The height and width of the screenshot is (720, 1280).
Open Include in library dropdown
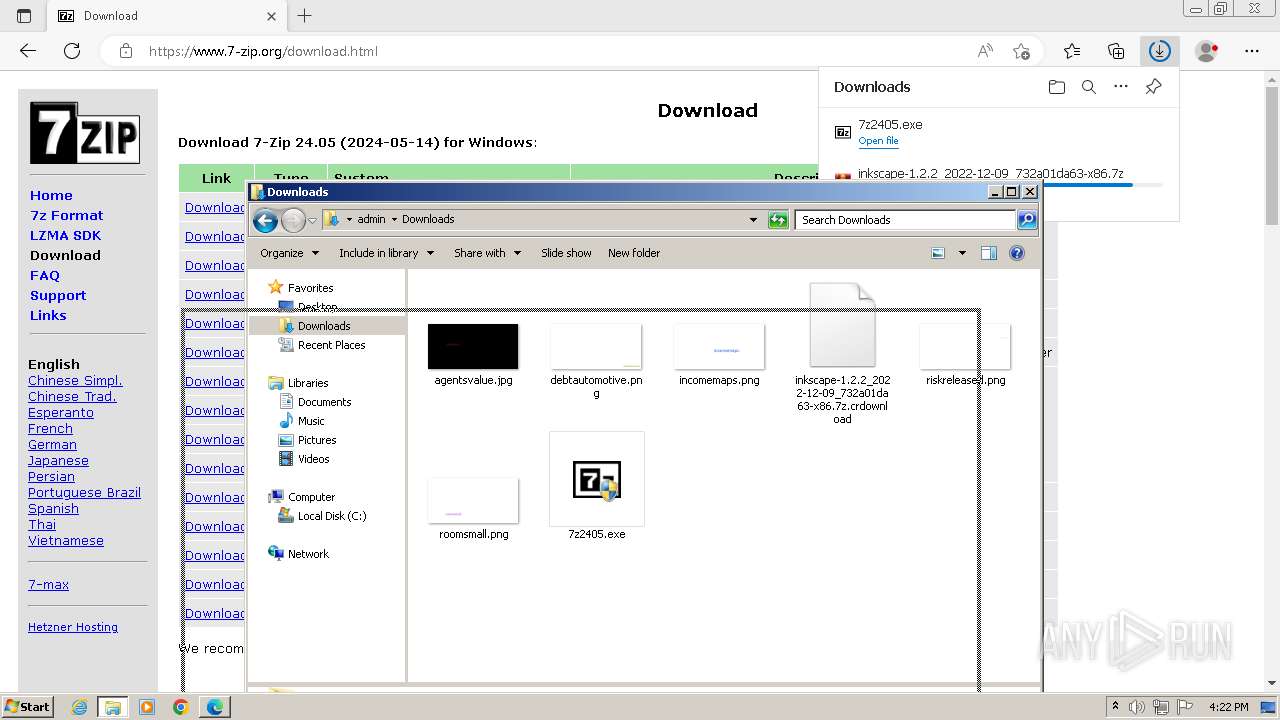click(x=386, y=253)
